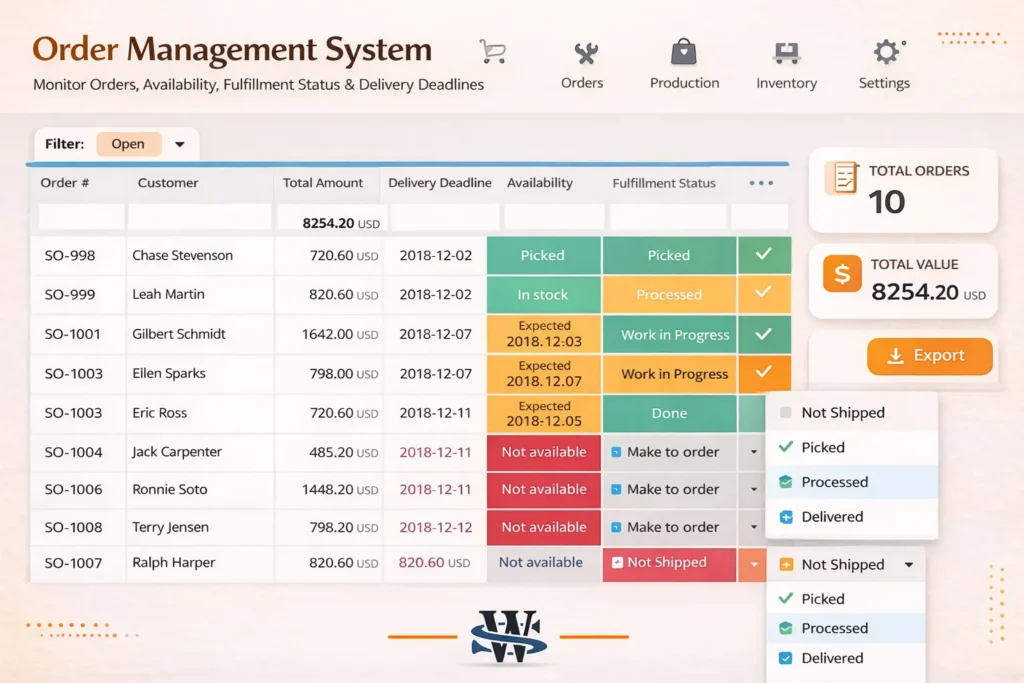Open the shopping cart icon in header
This screenshot has height=683, width=1024.
(492, 48)
